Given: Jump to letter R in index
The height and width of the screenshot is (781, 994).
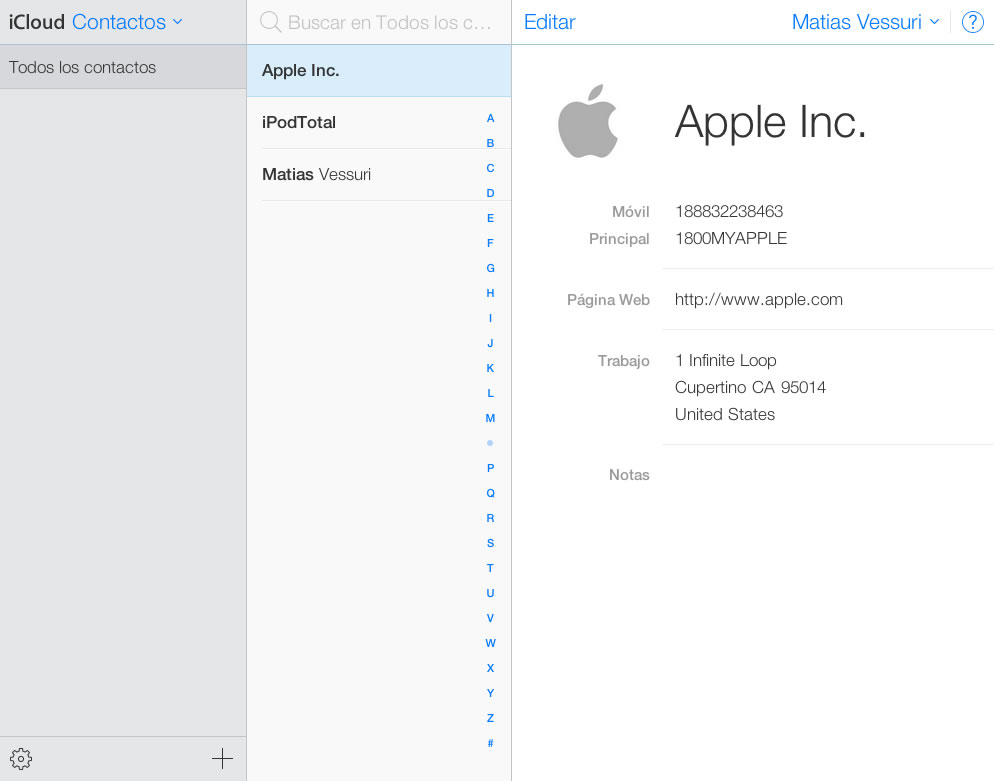Looking at the screenshot, I should click(x=490, y=518).
